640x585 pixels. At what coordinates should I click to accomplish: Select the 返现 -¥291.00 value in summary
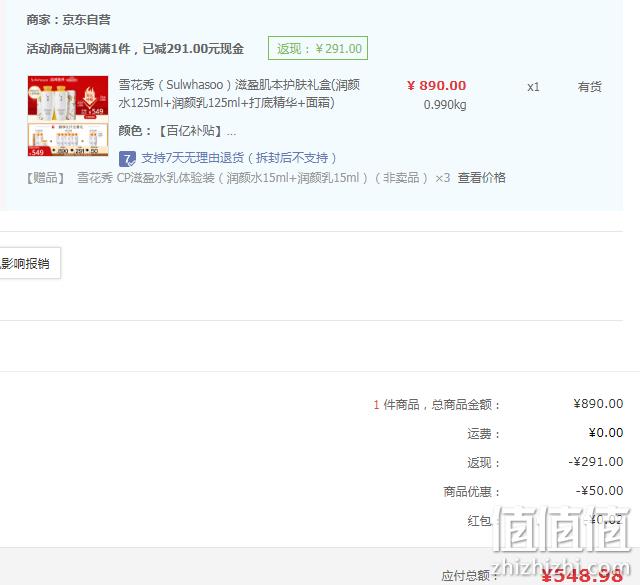(596, 462)
